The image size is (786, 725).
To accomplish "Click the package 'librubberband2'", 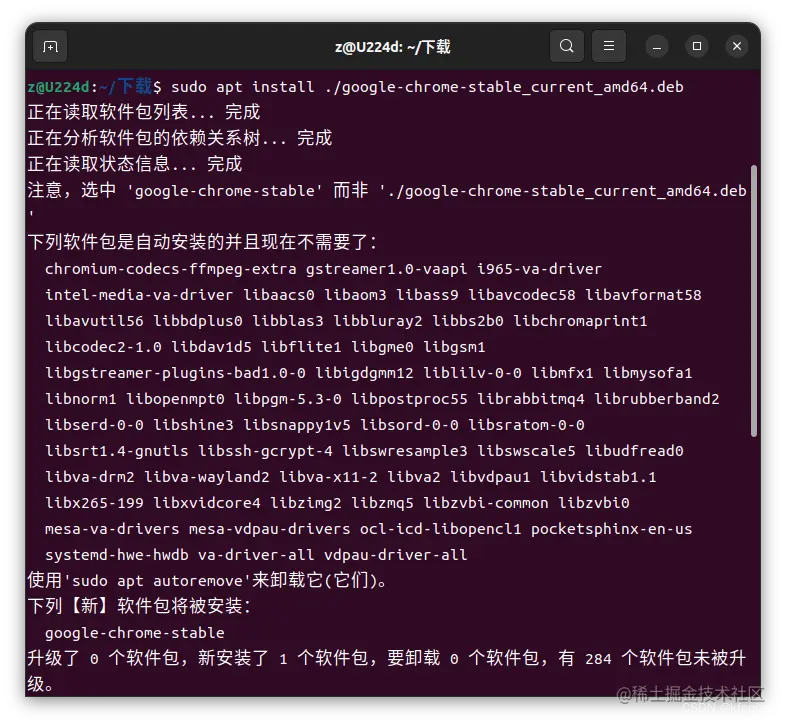I will 657,399.
